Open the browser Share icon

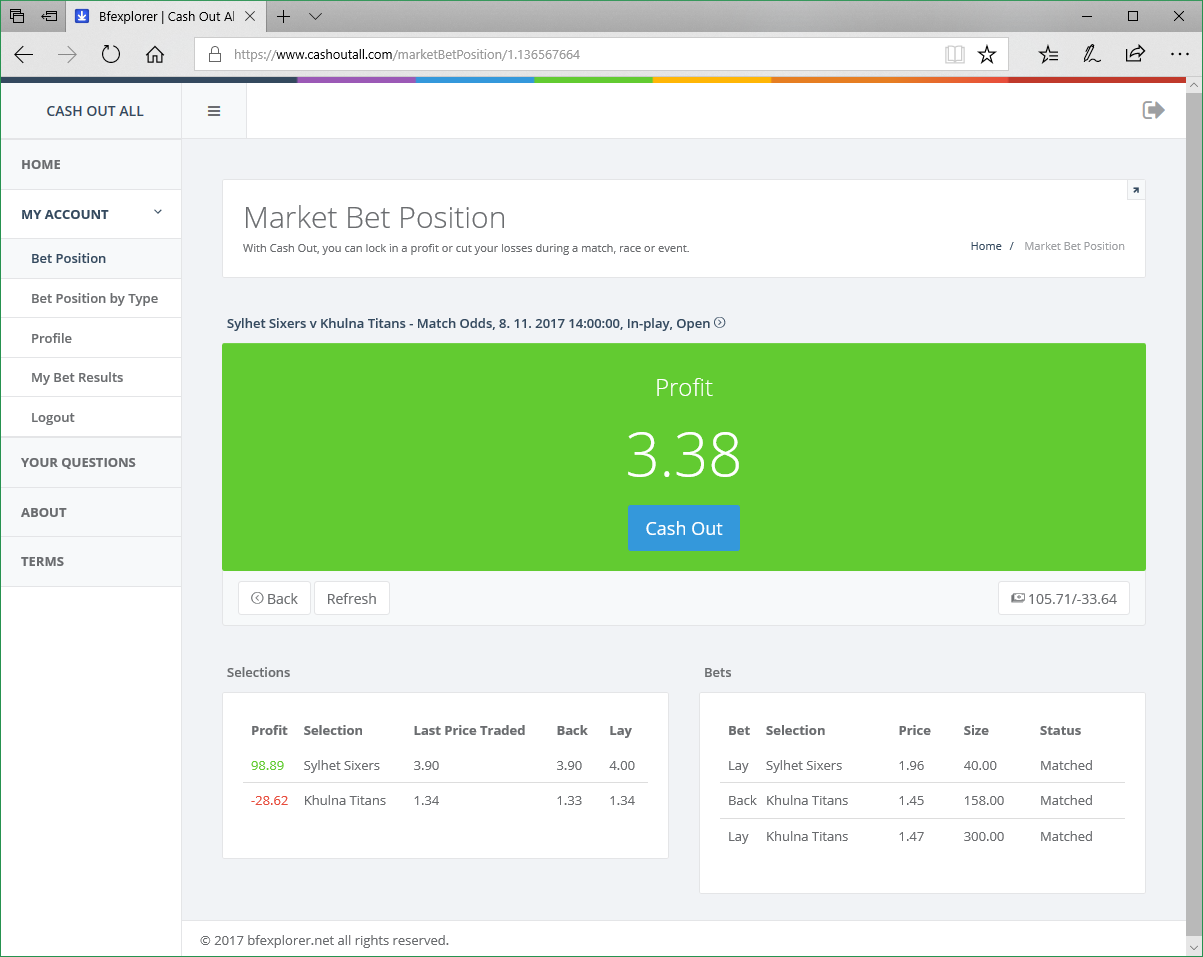click(x=1135, y=55)
